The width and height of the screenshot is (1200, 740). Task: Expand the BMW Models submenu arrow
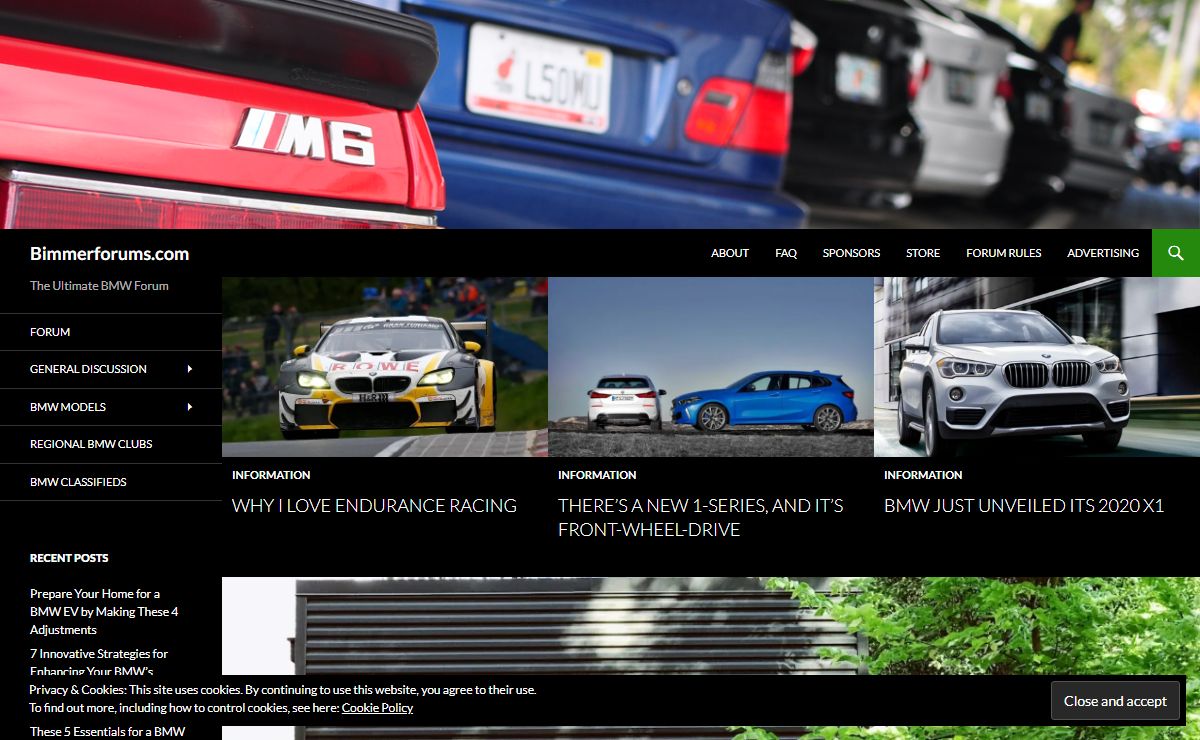190,407
